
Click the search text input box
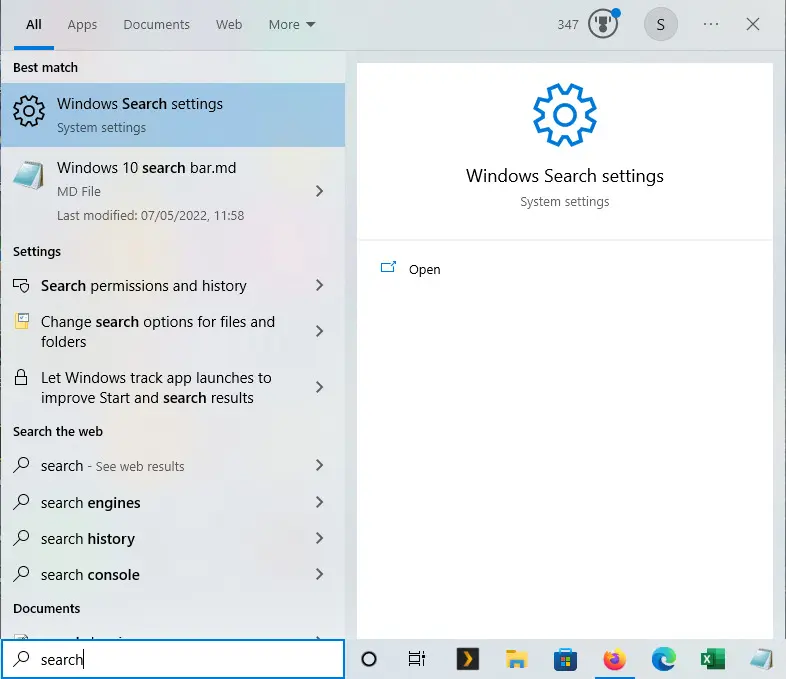tap(173, 659)
